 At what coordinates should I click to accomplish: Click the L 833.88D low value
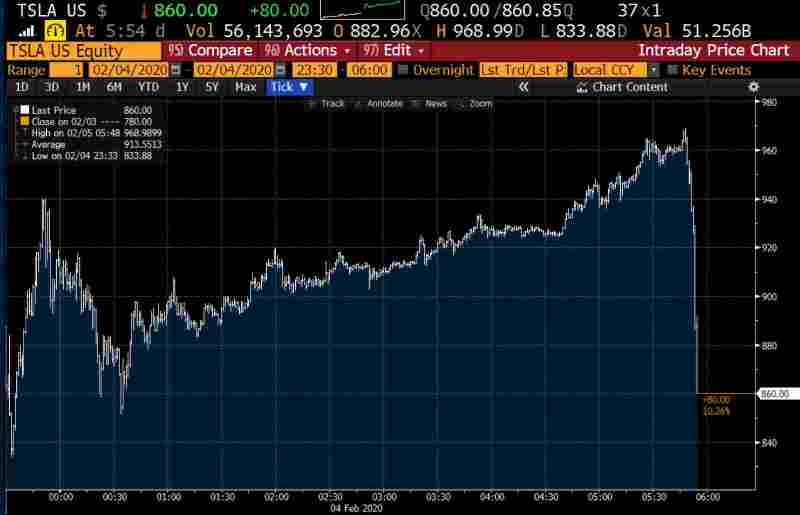click(584, 31)
